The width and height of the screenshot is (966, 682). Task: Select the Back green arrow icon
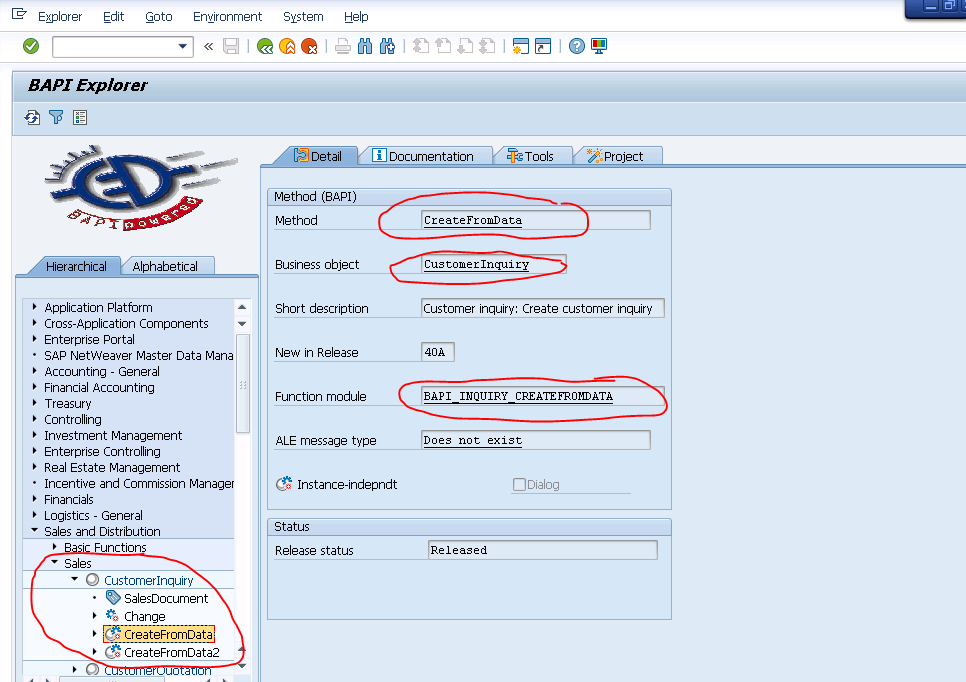[267, 46]
